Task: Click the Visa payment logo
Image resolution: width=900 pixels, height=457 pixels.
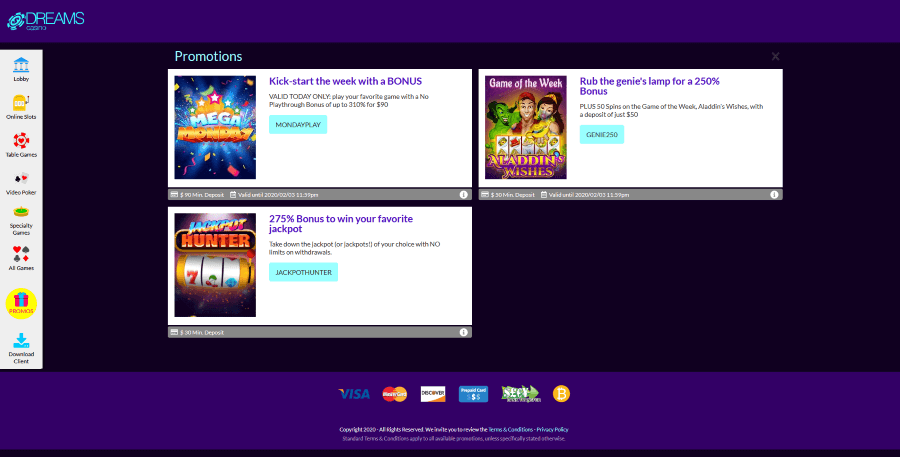Action: (354, 394)
